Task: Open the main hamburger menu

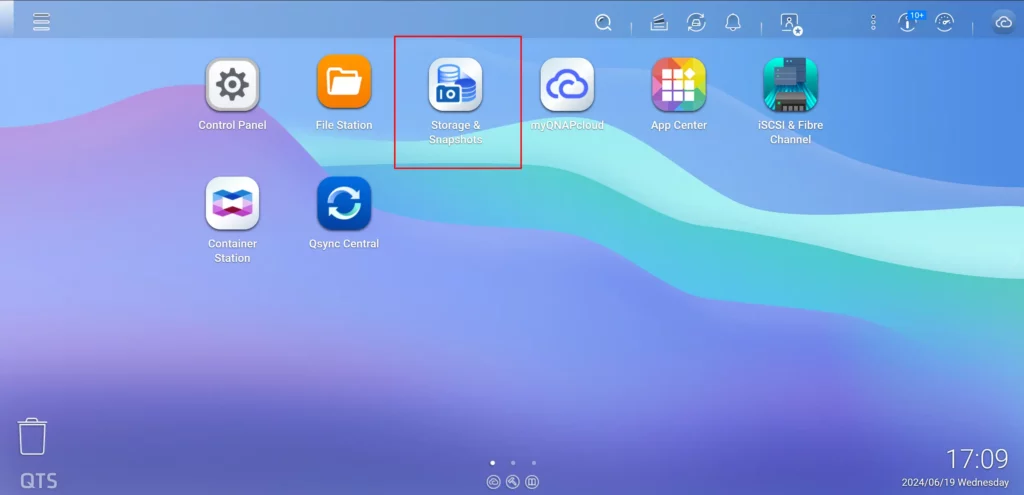Action: (41, 22)
